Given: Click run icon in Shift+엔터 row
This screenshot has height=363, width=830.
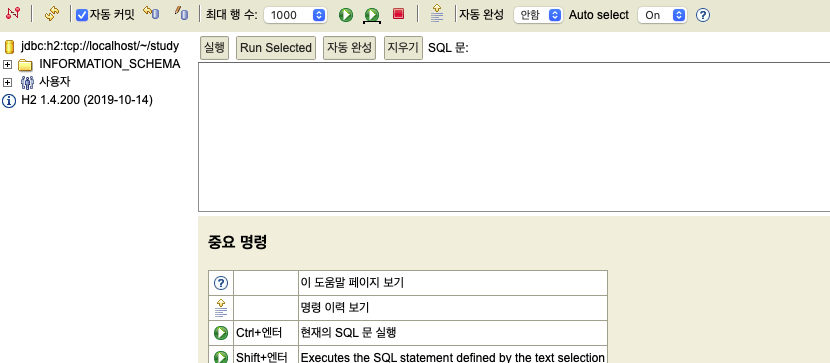Looking at the screenshot, I should pos(221,357).
